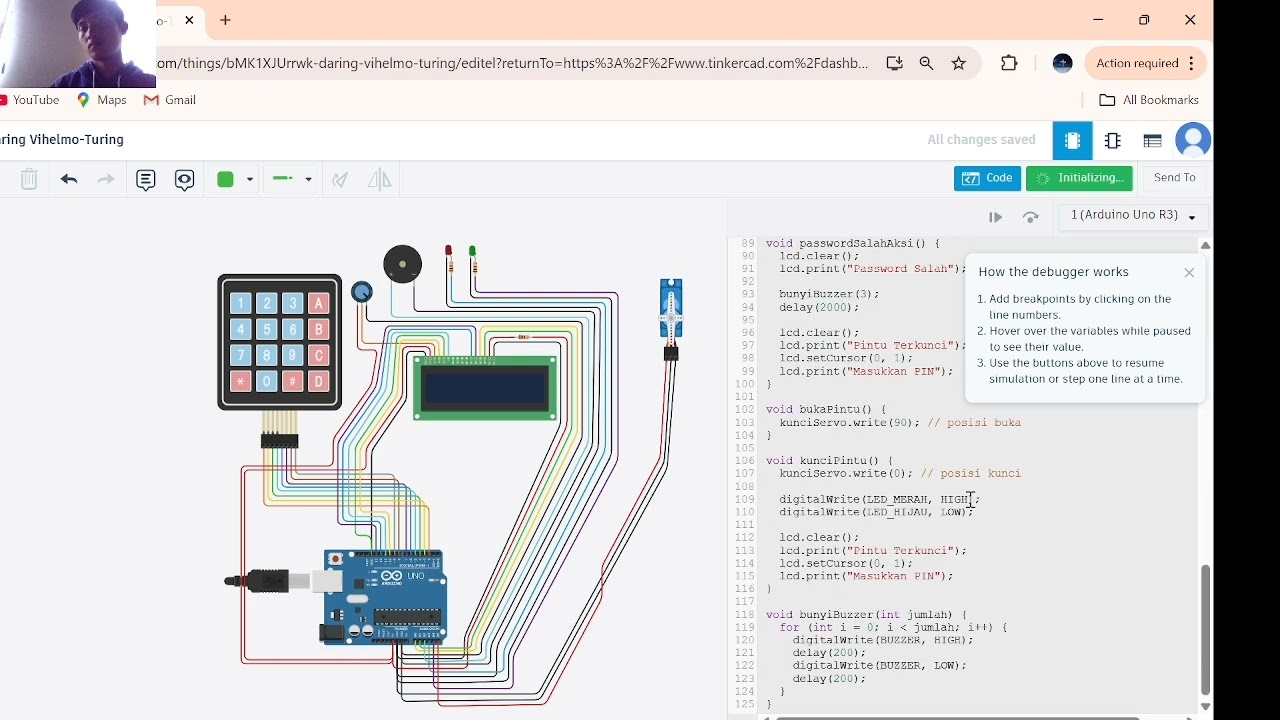This screenshot has height=720, width=1280.
Task: Open the user profile avatar
Action: 1194,141
